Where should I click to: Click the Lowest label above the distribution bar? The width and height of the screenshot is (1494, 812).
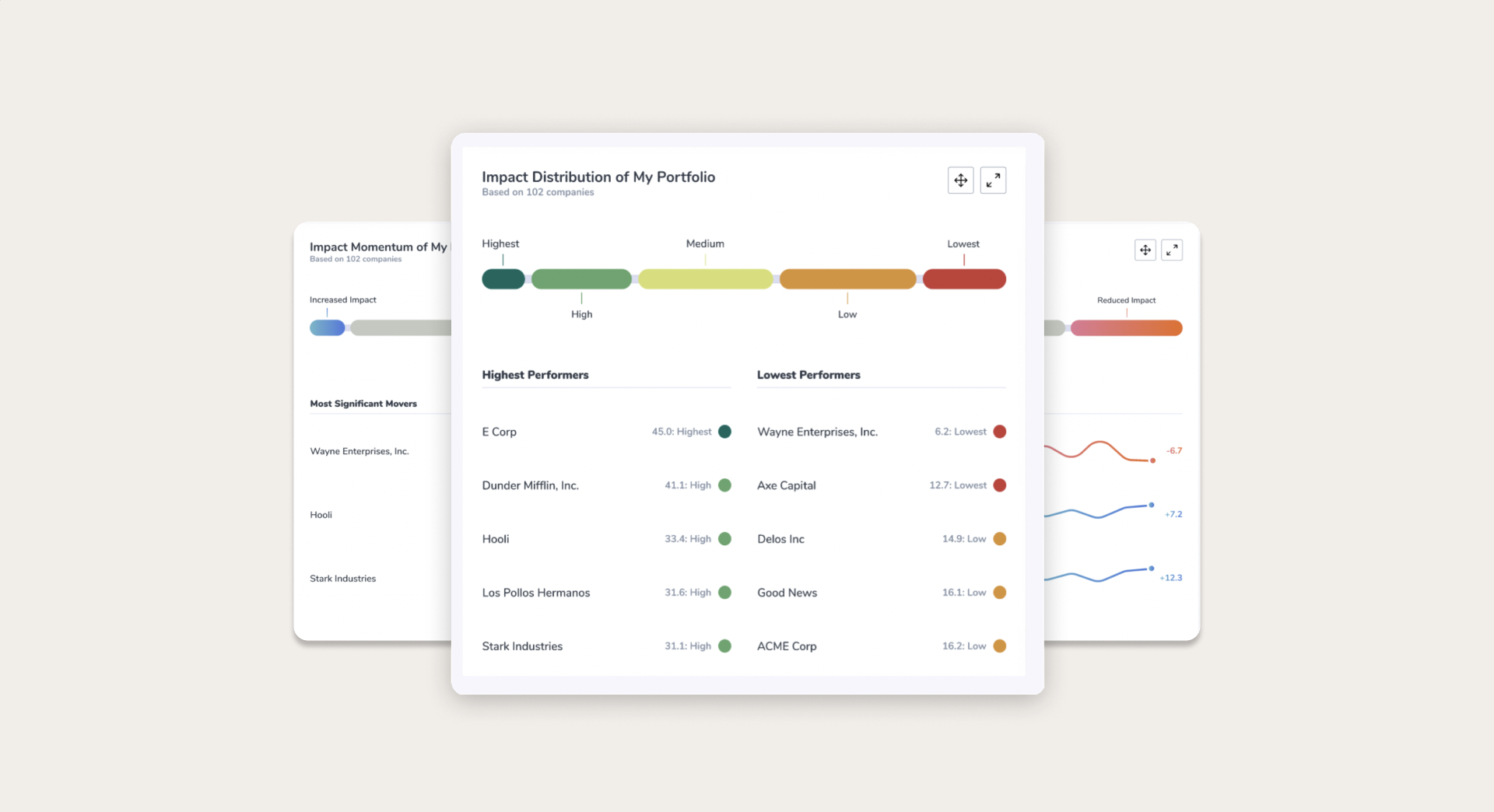pyautogui.click(x=963, y=243)
